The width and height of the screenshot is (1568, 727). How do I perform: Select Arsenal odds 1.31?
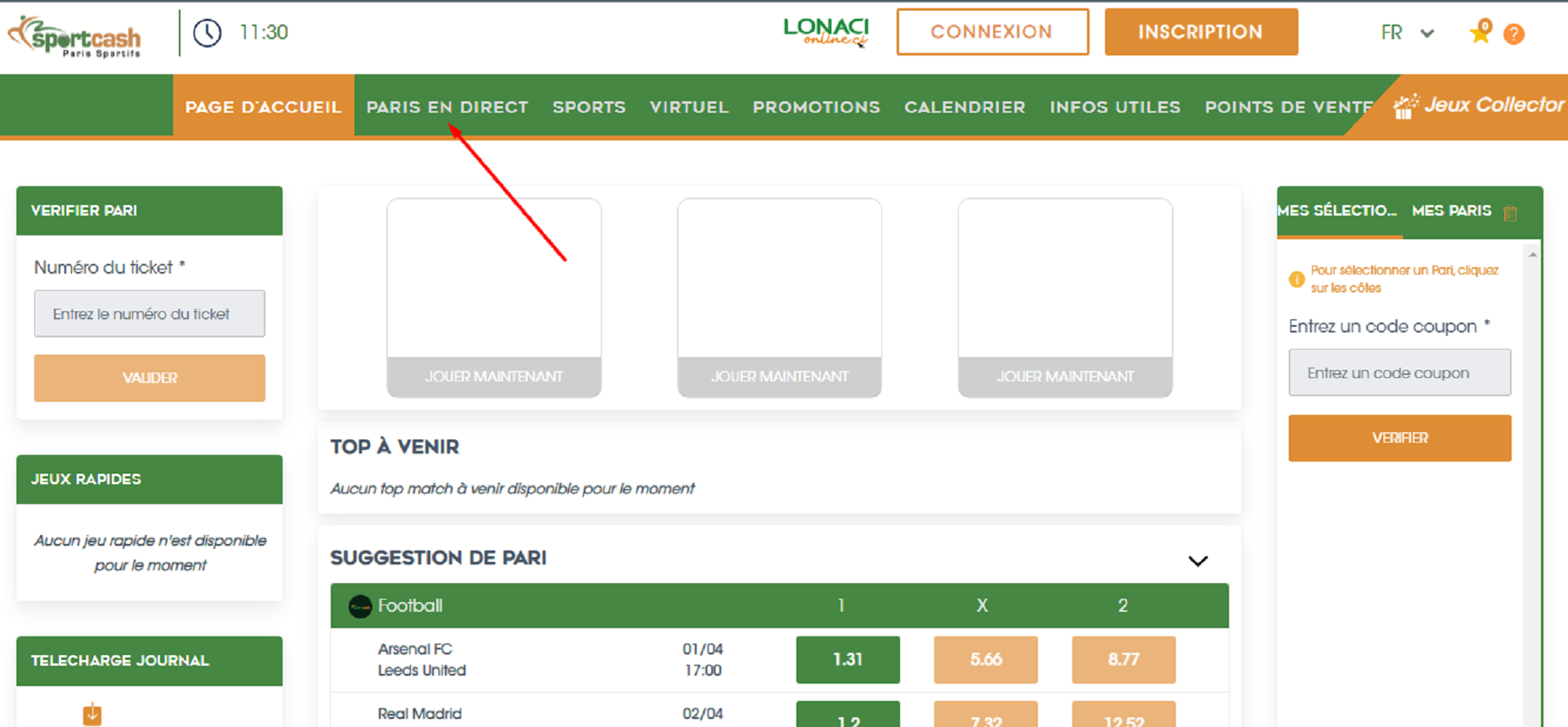click(x=848, y=659)
